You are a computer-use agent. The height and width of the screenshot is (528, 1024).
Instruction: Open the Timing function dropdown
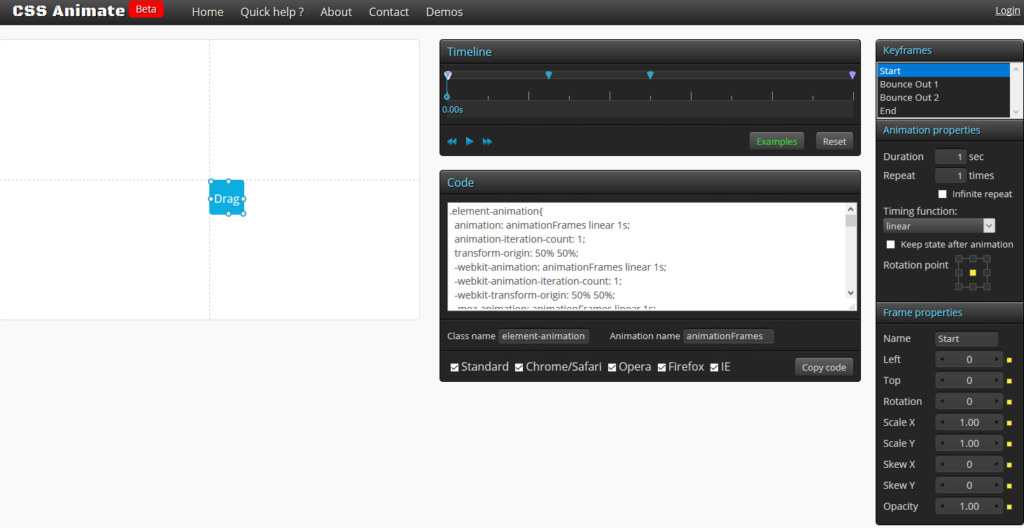939,226
